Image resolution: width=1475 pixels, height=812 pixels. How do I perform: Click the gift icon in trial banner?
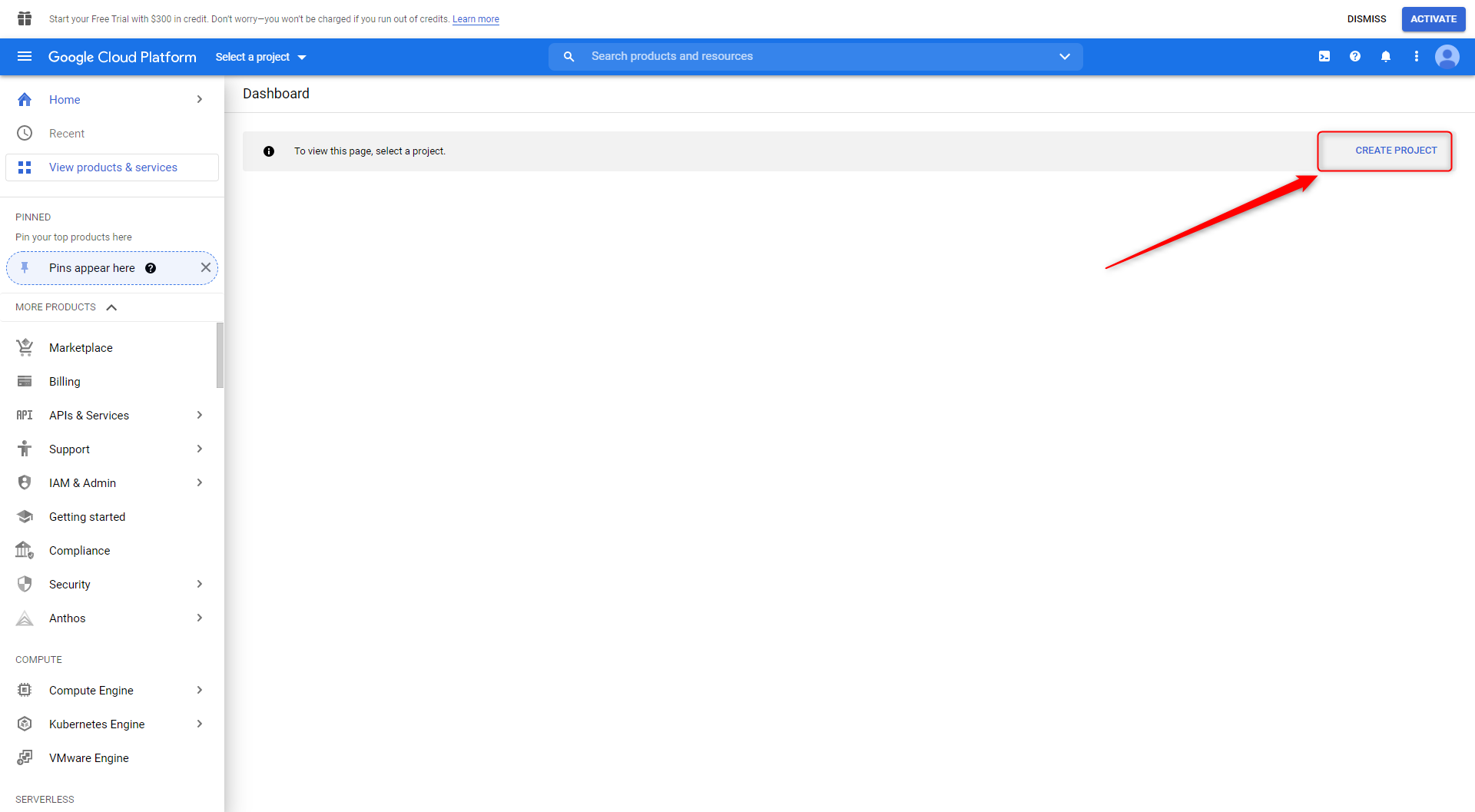[25, 18]
